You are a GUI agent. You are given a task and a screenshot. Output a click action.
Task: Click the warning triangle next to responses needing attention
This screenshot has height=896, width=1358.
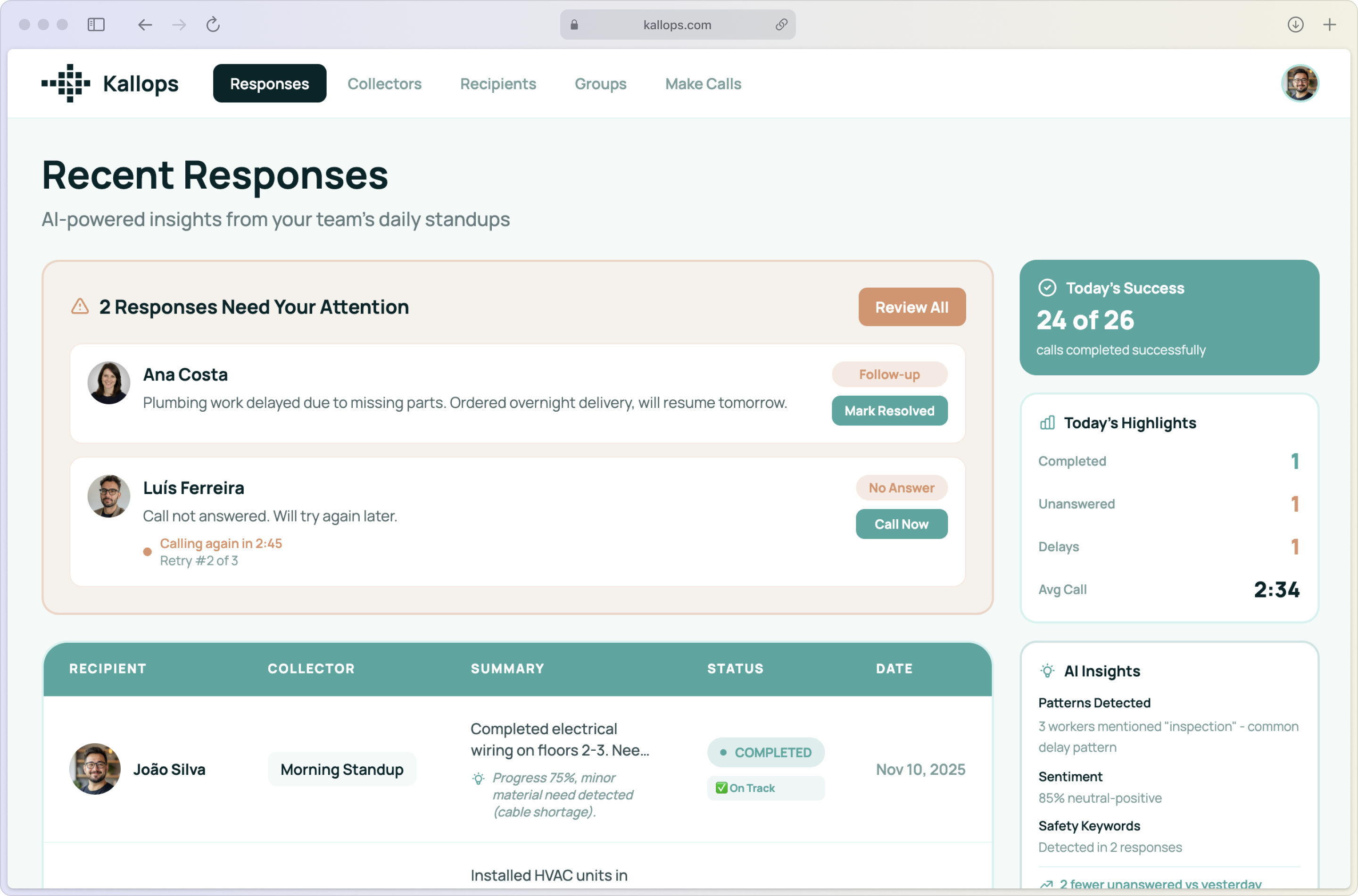coord(80,307)
